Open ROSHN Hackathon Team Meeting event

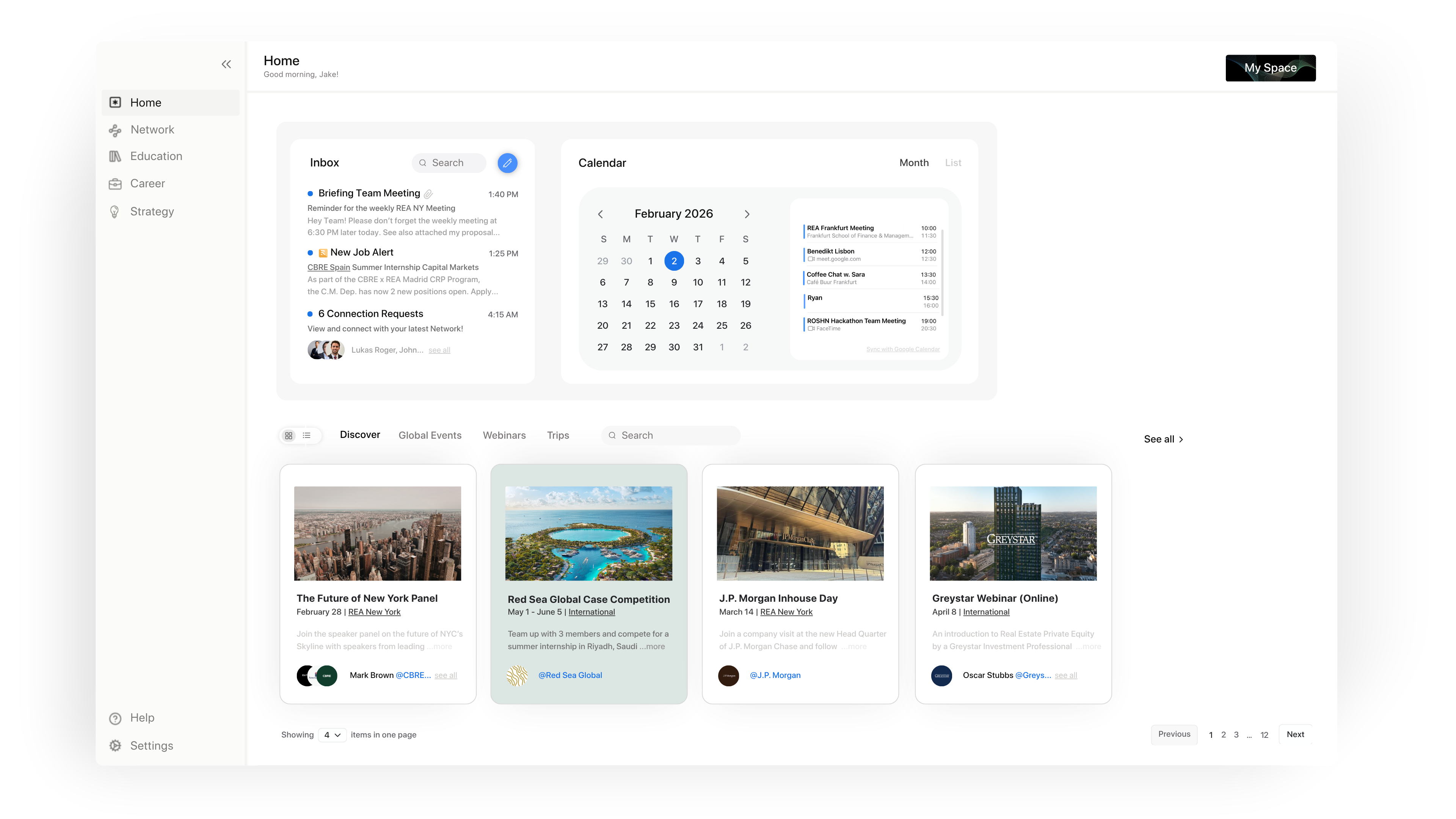871,325
